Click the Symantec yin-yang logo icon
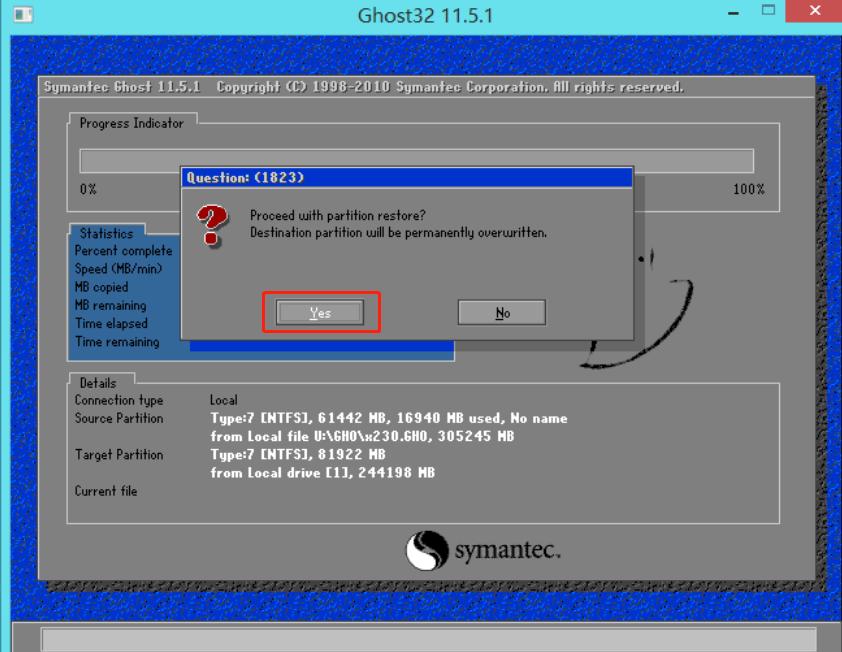 pyautogui.click(x=426, y=550)
